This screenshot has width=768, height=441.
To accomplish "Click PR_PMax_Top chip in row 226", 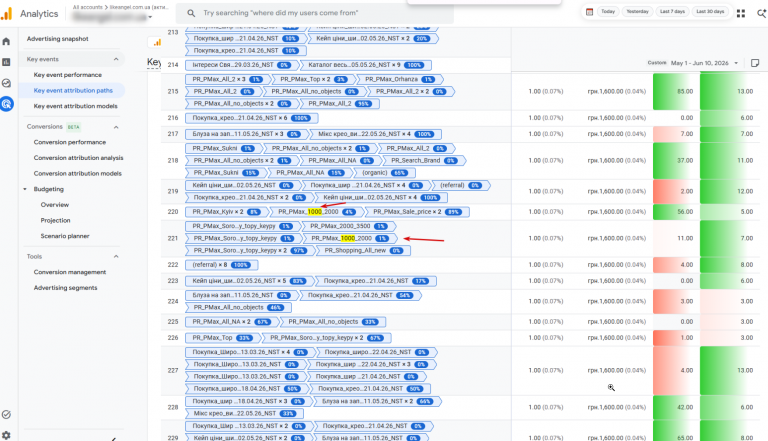I will [222, 338].
